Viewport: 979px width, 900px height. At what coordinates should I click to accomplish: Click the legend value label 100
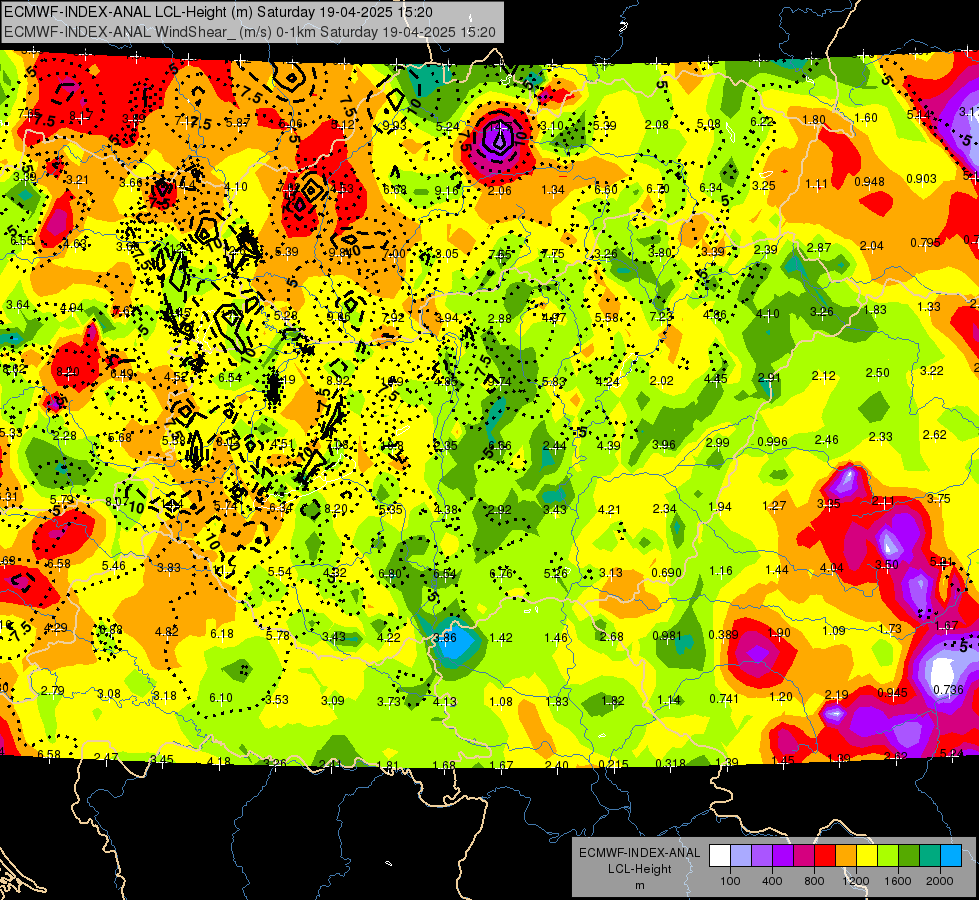pos(731,881)
